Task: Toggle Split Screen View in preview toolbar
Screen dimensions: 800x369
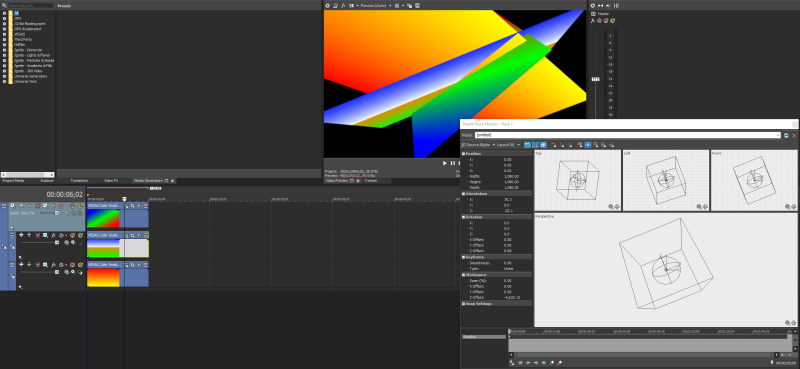Action: pos(351,5)
